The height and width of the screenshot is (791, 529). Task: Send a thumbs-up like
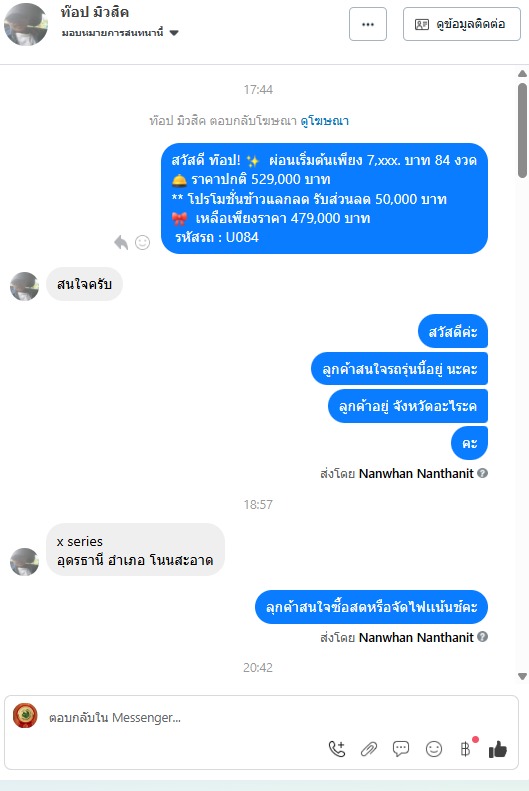(x=498, y=749)
